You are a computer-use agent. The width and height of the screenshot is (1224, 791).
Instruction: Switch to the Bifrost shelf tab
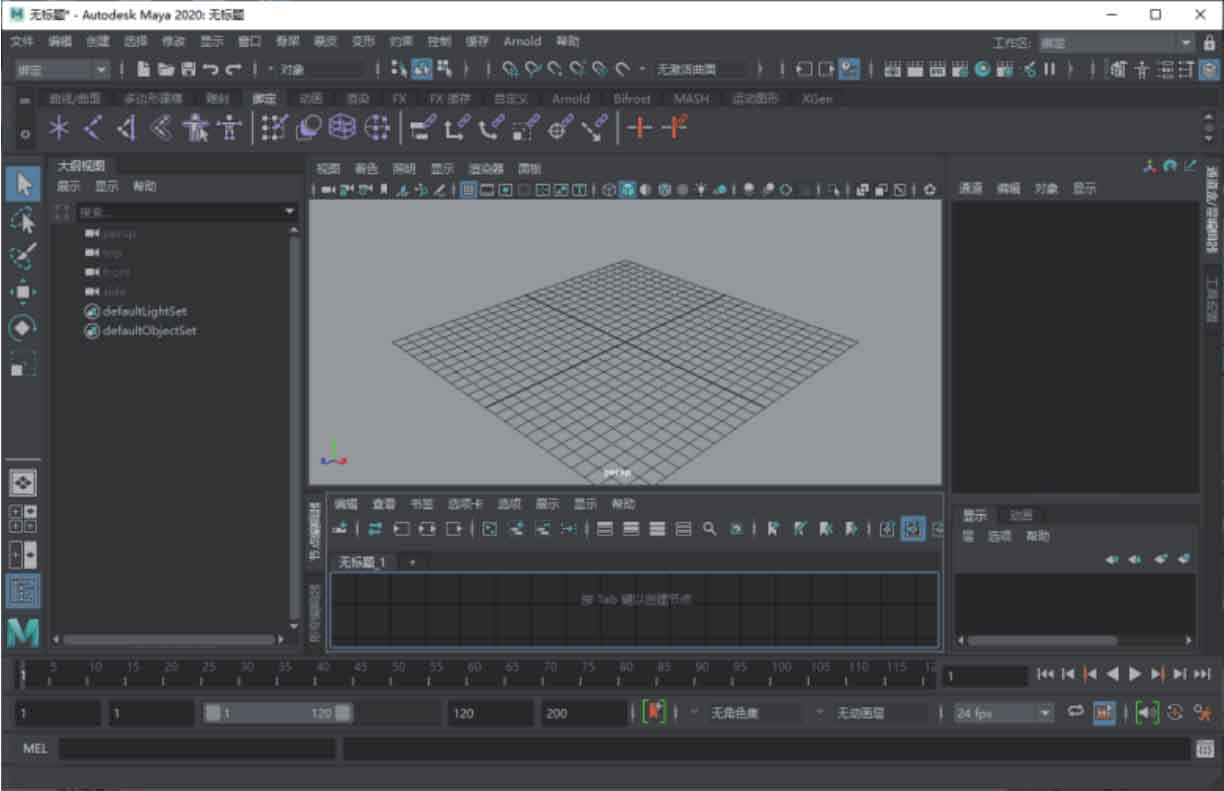click(x=631, y=98)
